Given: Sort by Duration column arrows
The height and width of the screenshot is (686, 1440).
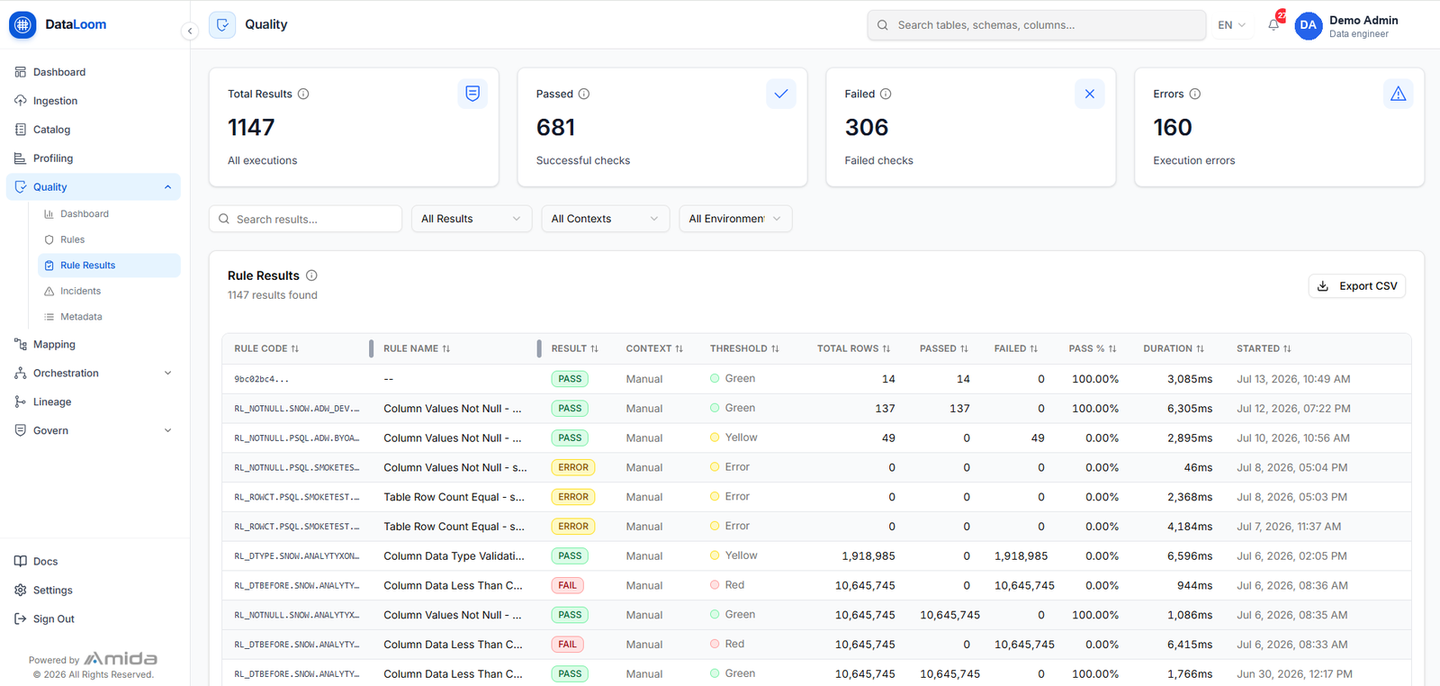Looking at the screenshot, I should [1200, 349].
